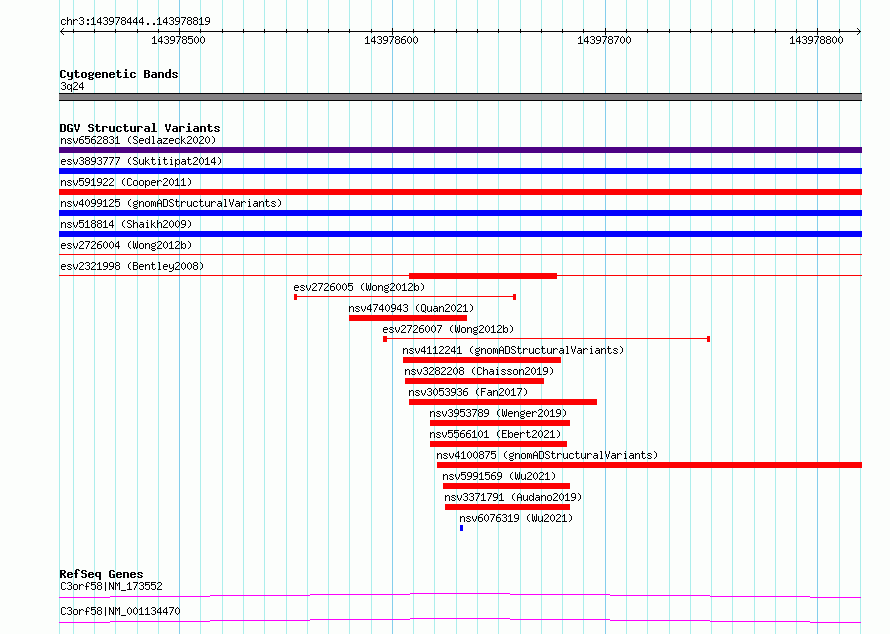Click the long red nsv4100875 bar

[649, 465]
